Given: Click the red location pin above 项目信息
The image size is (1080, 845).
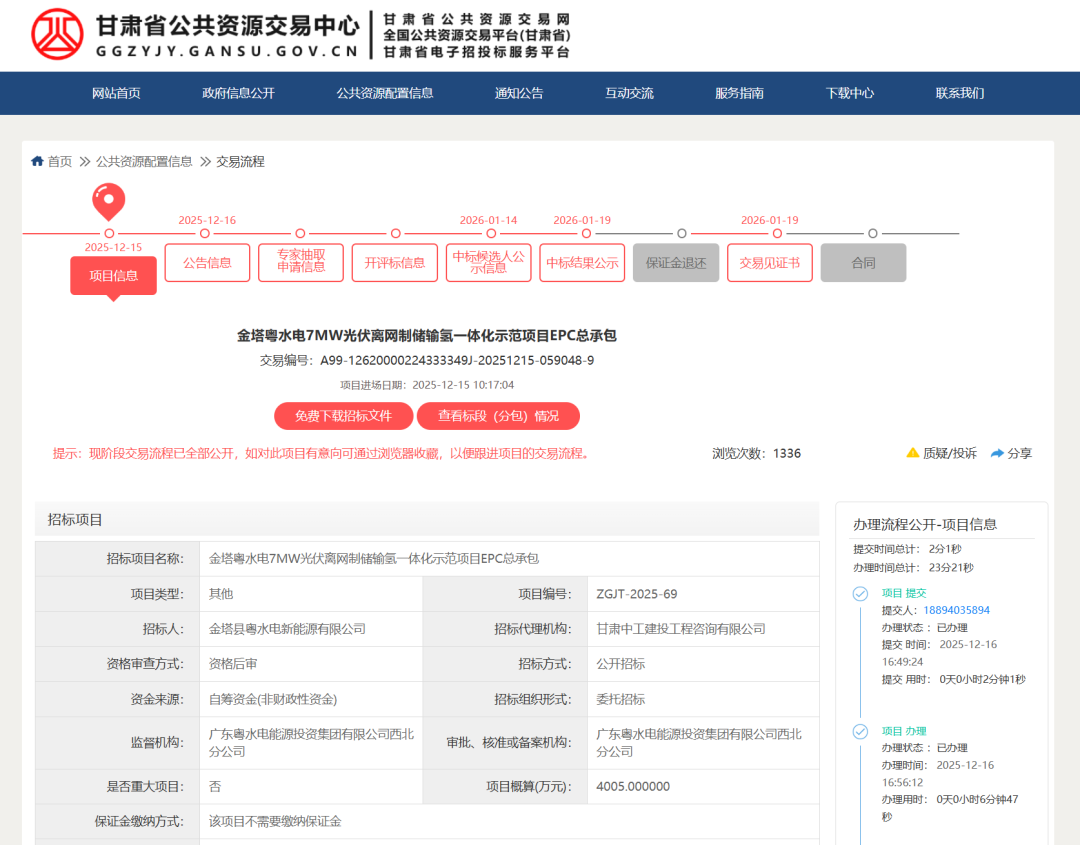Looking at the screenshot, I should [108, 201].
